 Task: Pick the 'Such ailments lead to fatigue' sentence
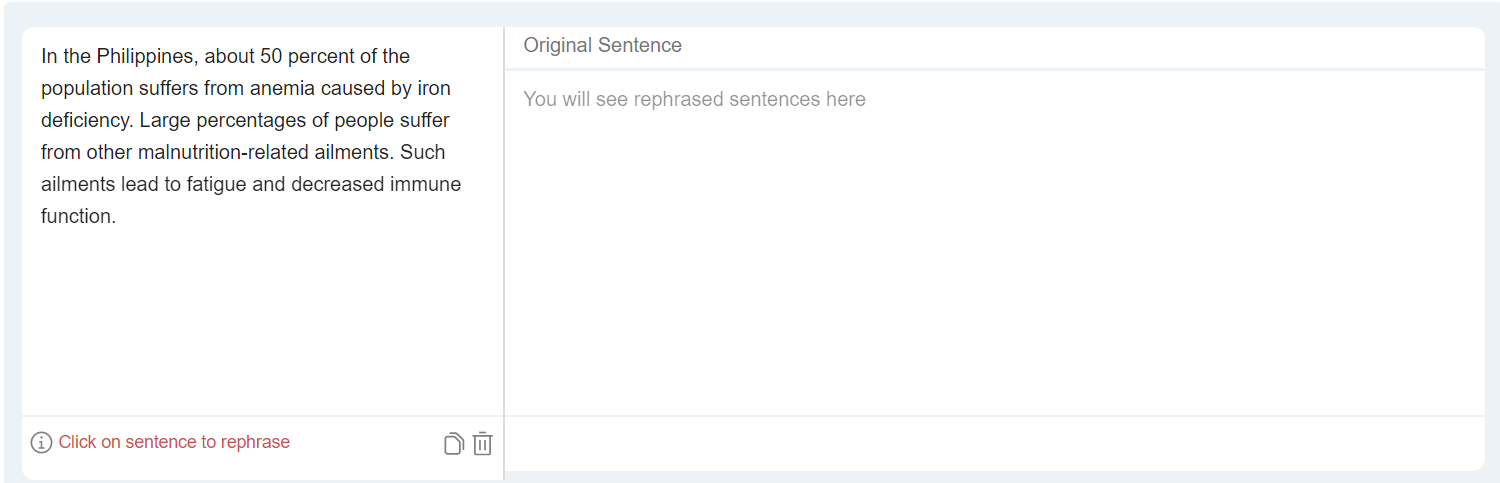(x=250, y=185)
